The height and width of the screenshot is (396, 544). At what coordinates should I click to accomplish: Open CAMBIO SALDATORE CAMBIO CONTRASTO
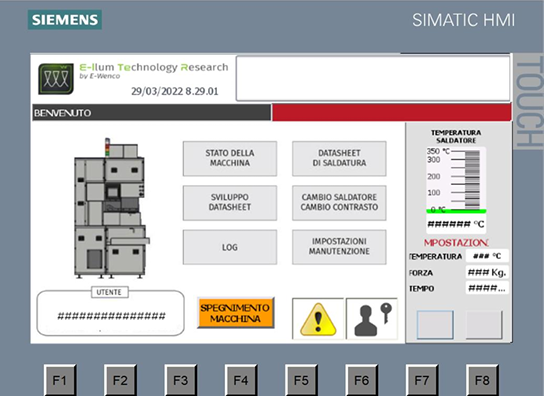339,203
